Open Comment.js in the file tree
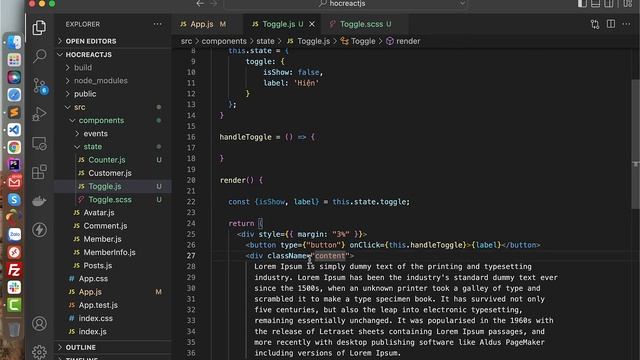This screenshot has width=640, height=360. pos(113,226)
